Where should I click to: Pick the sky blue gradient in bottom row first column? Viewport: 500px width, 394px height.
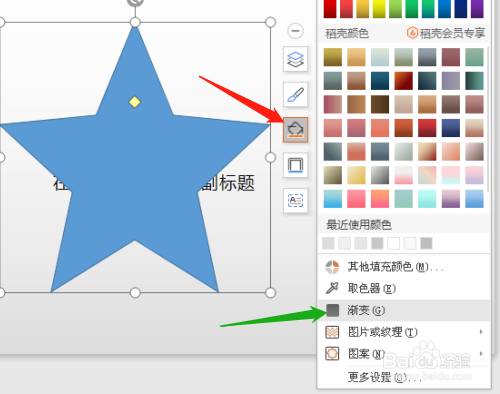[x=333, y=199]
